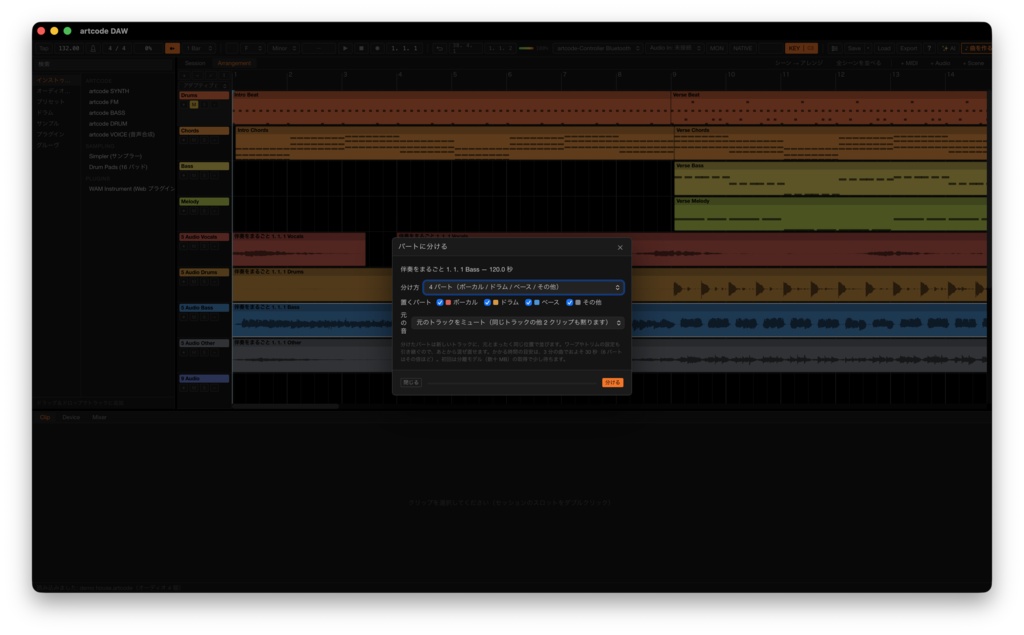This screenshot has width=1024, height=635.
Task: Uncheck the その他 part checkbox
Action: pos(569,302)
